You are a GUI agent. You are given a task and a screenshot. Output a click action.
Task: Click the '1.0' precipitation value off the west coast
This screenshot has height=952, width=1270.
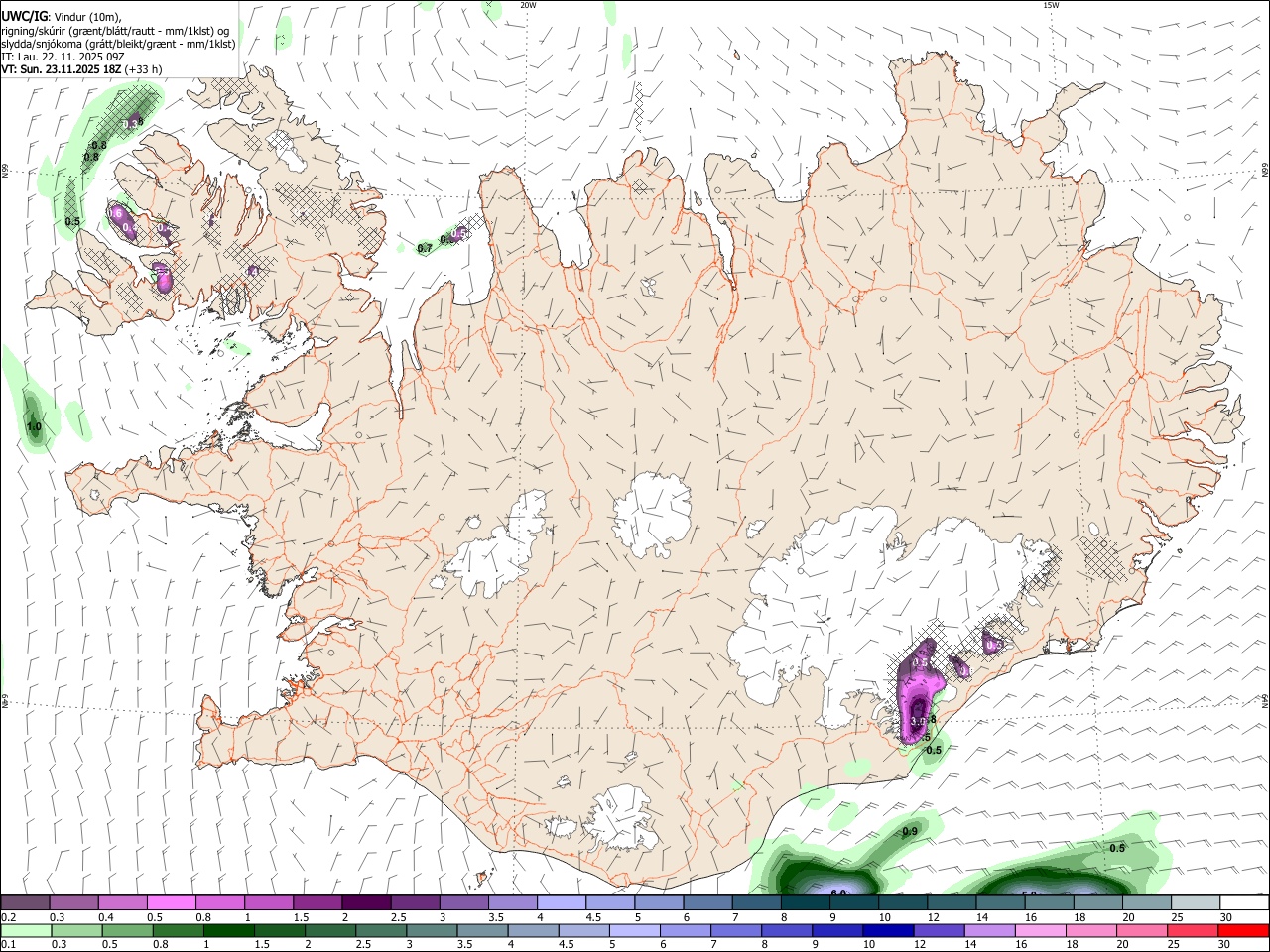coord(34,427)
